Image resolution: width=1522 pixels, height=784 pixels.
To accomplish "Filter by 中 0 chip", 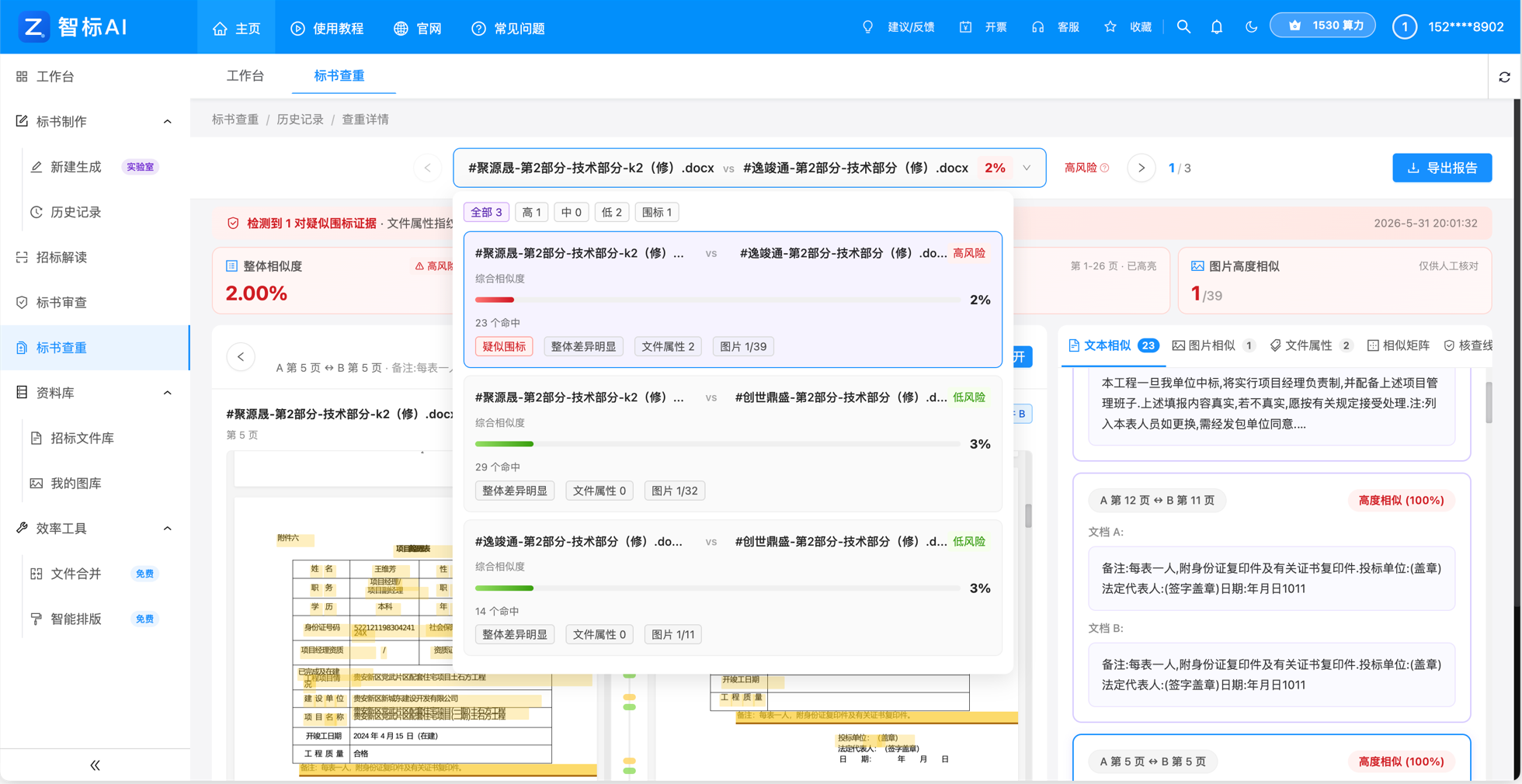I will tap(572, 212).
